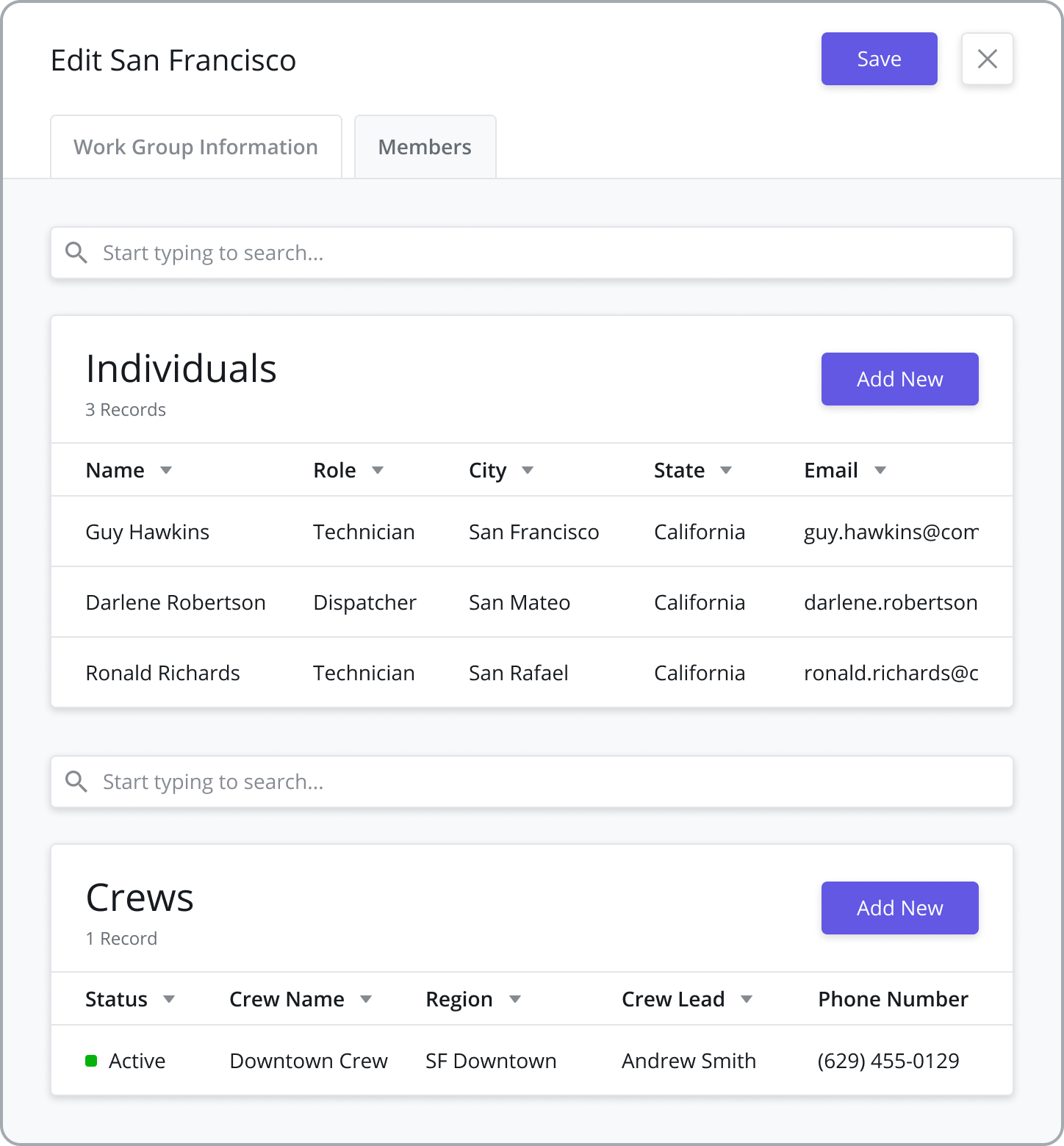Click the Crew Lead column arrow
Screen dimensions: 1064x1146
[747, 999]
